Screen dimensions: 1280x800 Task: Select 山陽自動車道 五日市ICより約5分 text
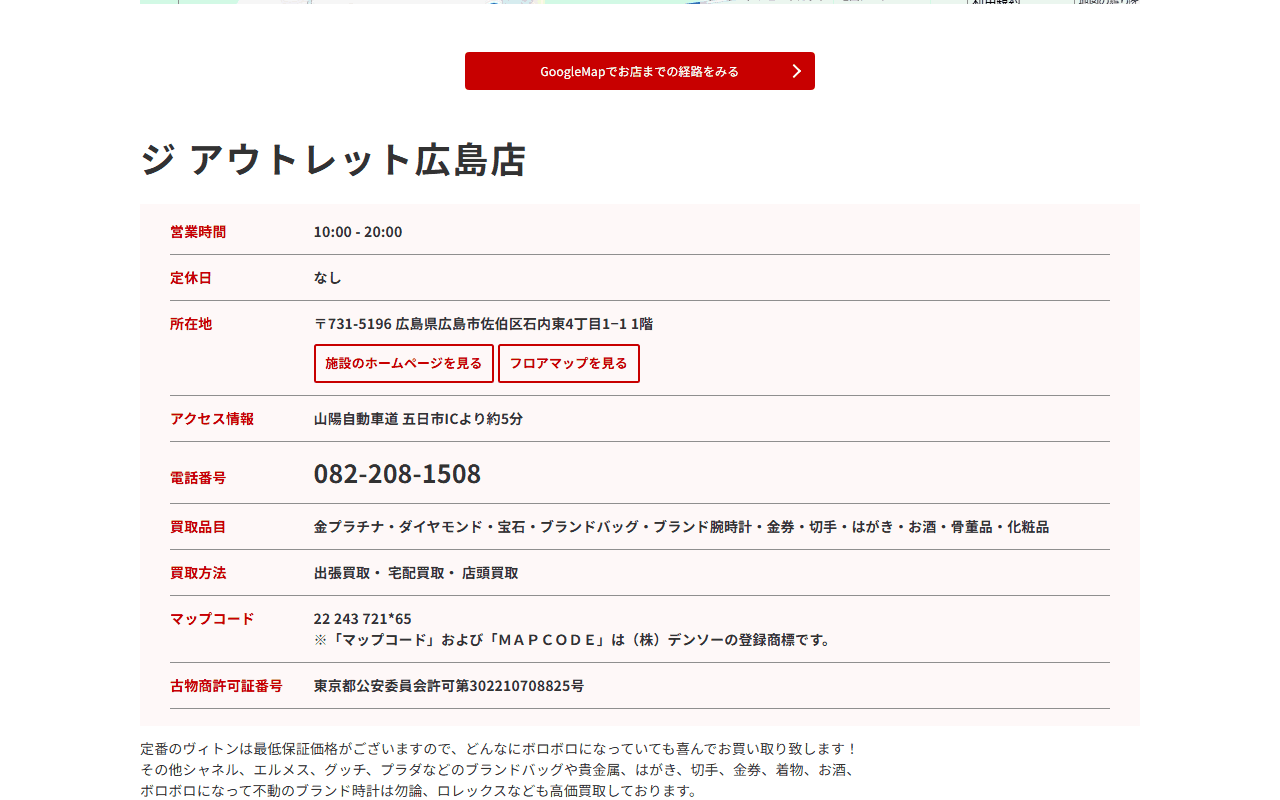pos(418,419)
